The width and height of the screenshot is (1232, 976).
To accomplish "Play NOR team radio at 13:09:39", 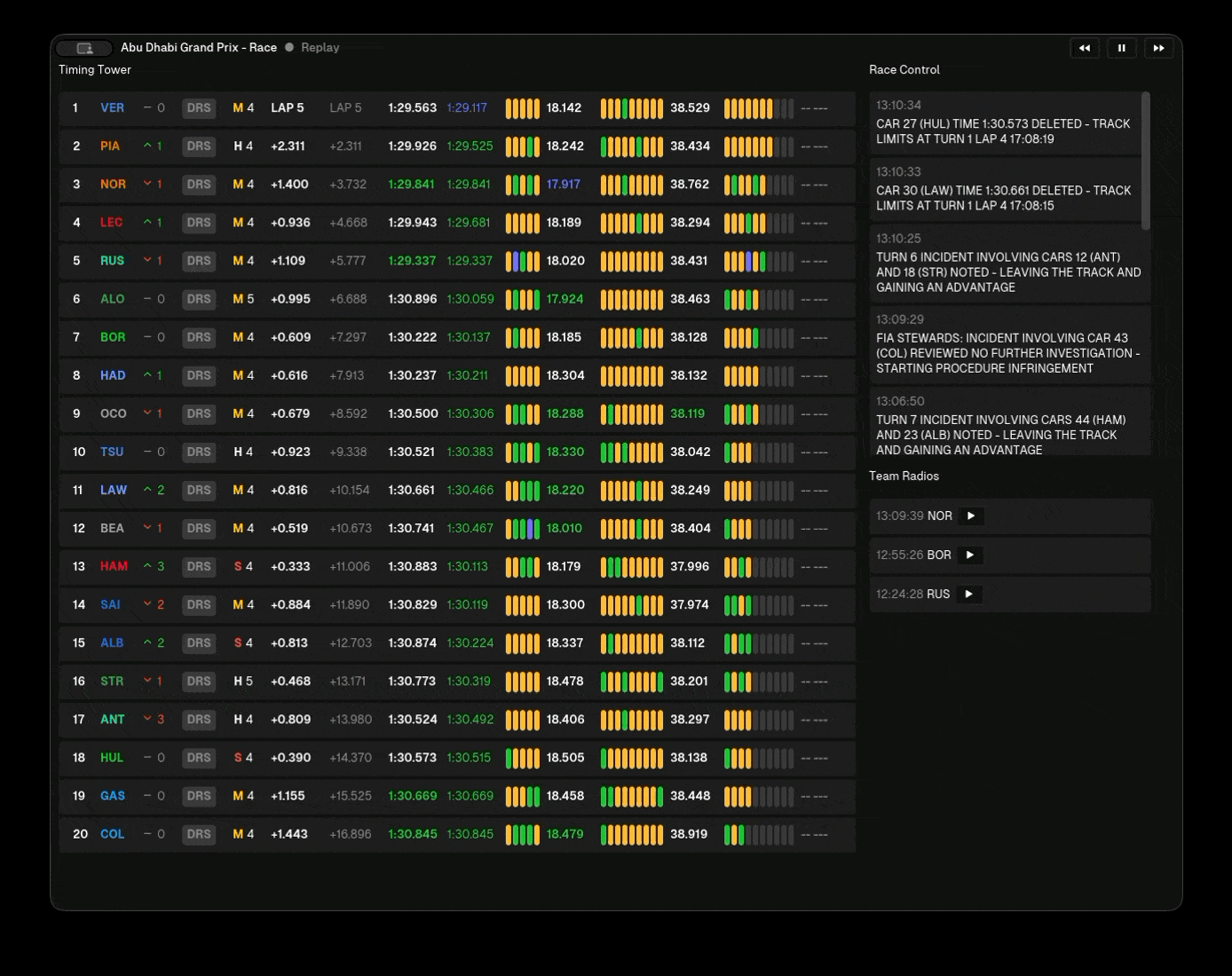I will click(971, 516).
